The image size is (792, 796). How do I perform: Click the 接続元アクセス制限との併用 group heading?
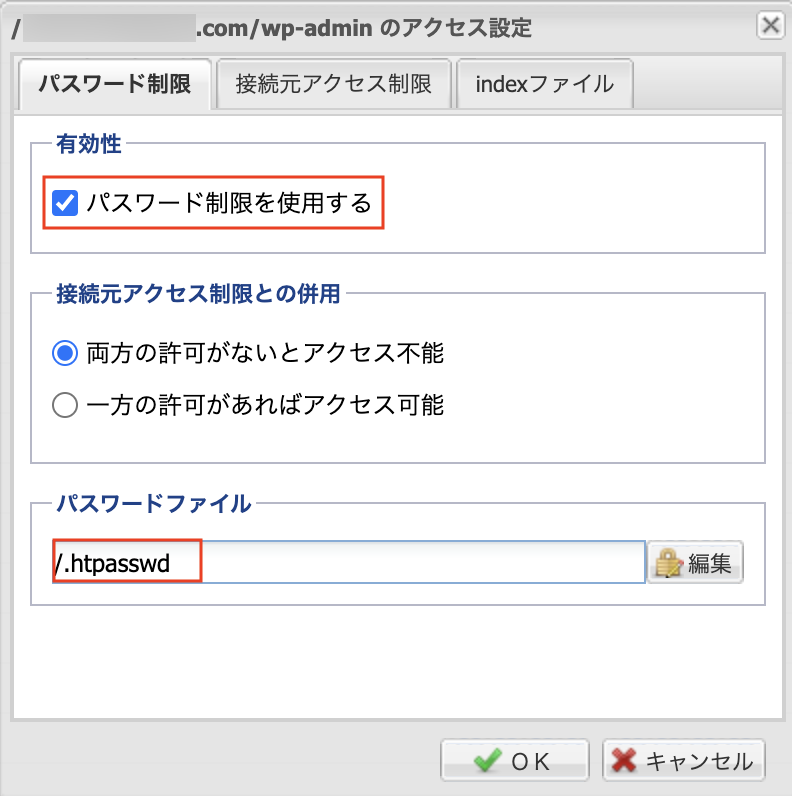pos(198,294)
